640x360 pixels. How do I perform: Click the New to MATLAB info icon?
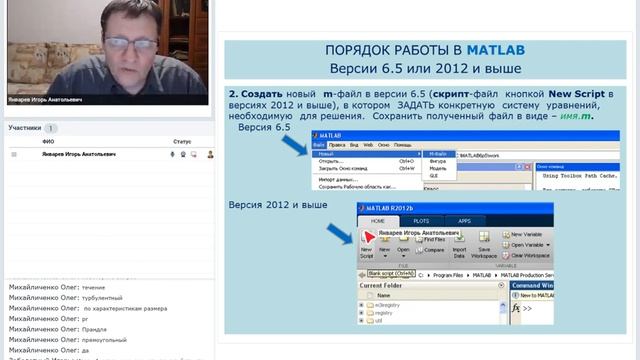pyautogui.click(x=516, y=295)
